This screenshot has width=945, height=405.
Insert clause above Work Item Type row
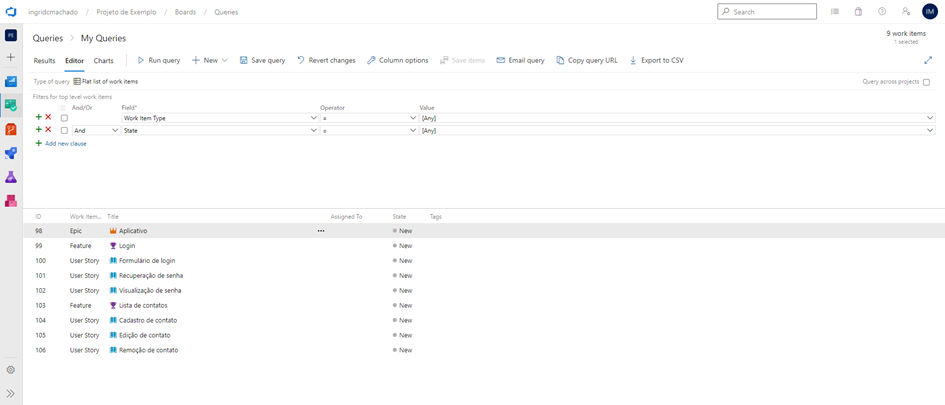pyautogui.click(x=39, y=118)
